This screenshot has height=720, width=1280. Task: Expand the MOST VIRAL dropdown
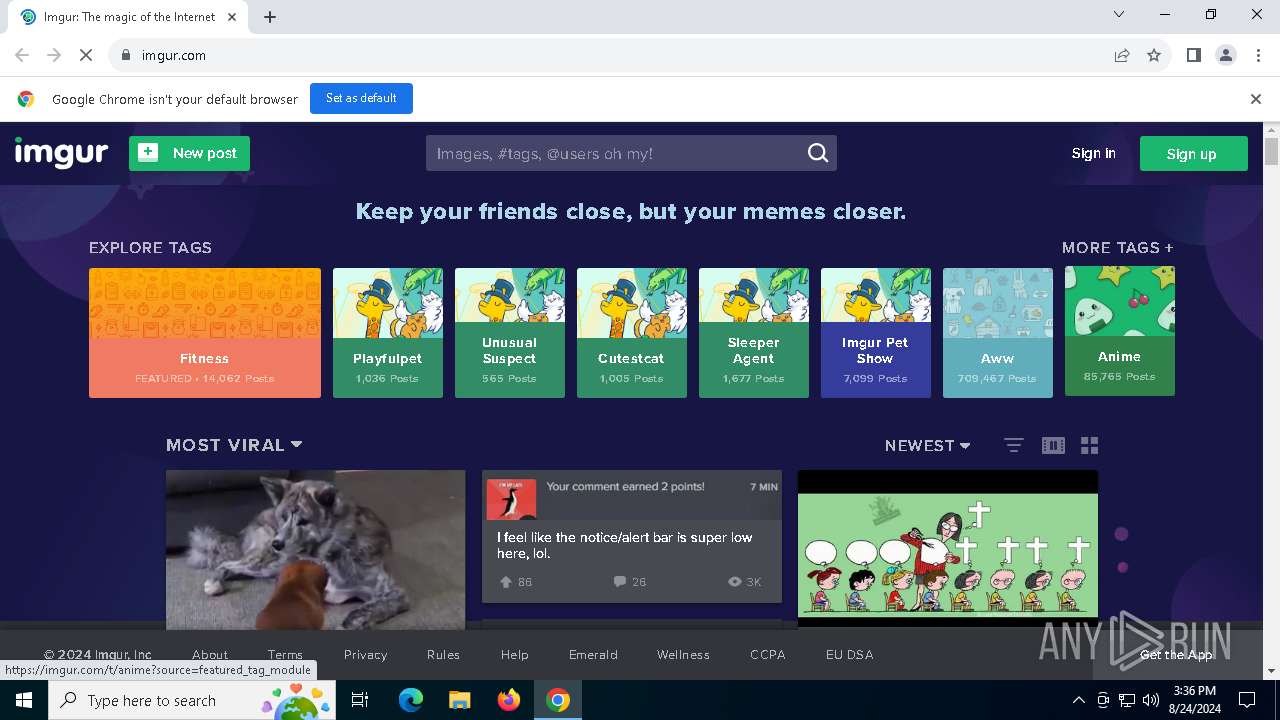tap(234, 445)
